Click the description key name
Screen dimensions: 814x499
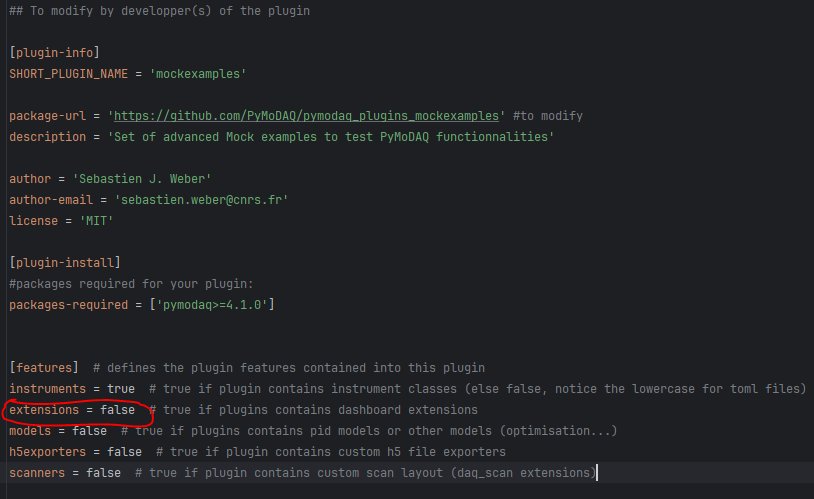point(48,137)
